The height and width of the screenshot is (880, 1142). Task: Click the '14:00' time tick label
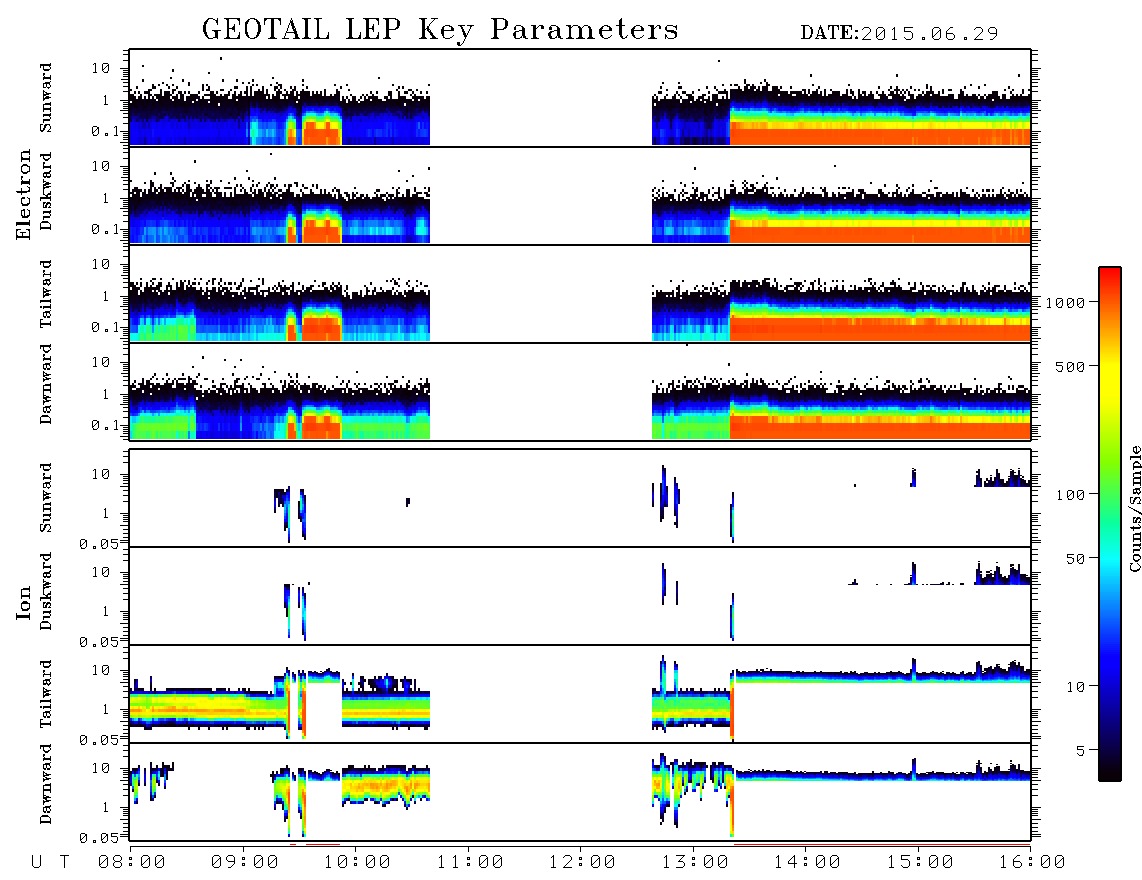point(807,863)
